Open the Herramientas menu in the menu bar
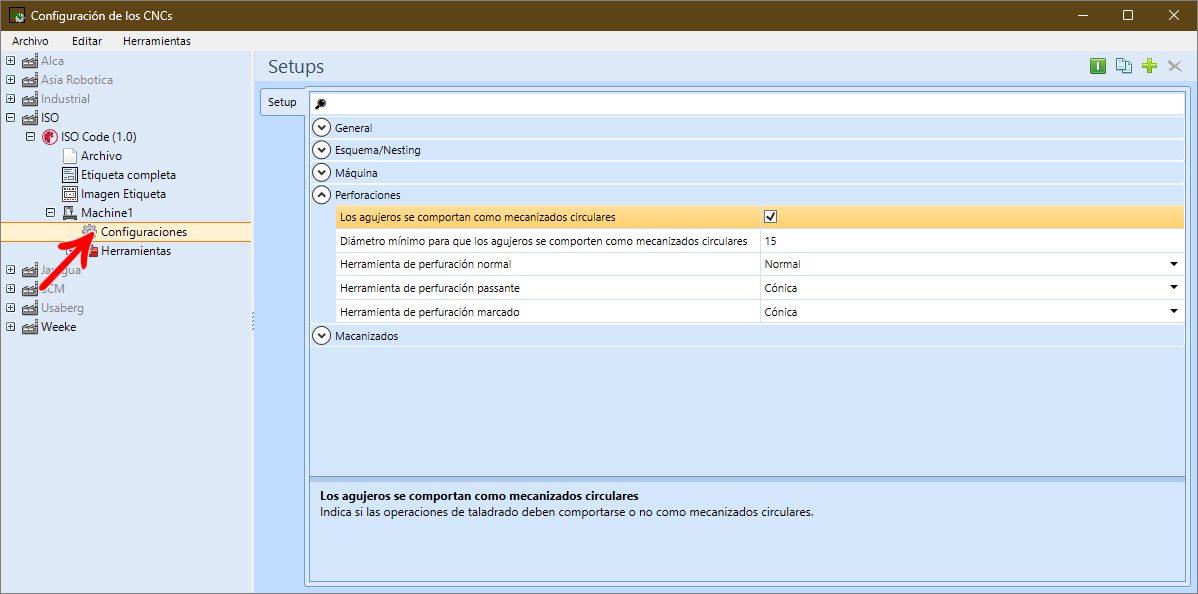This screenshot has width=1198, height=594. coord(157,41)
